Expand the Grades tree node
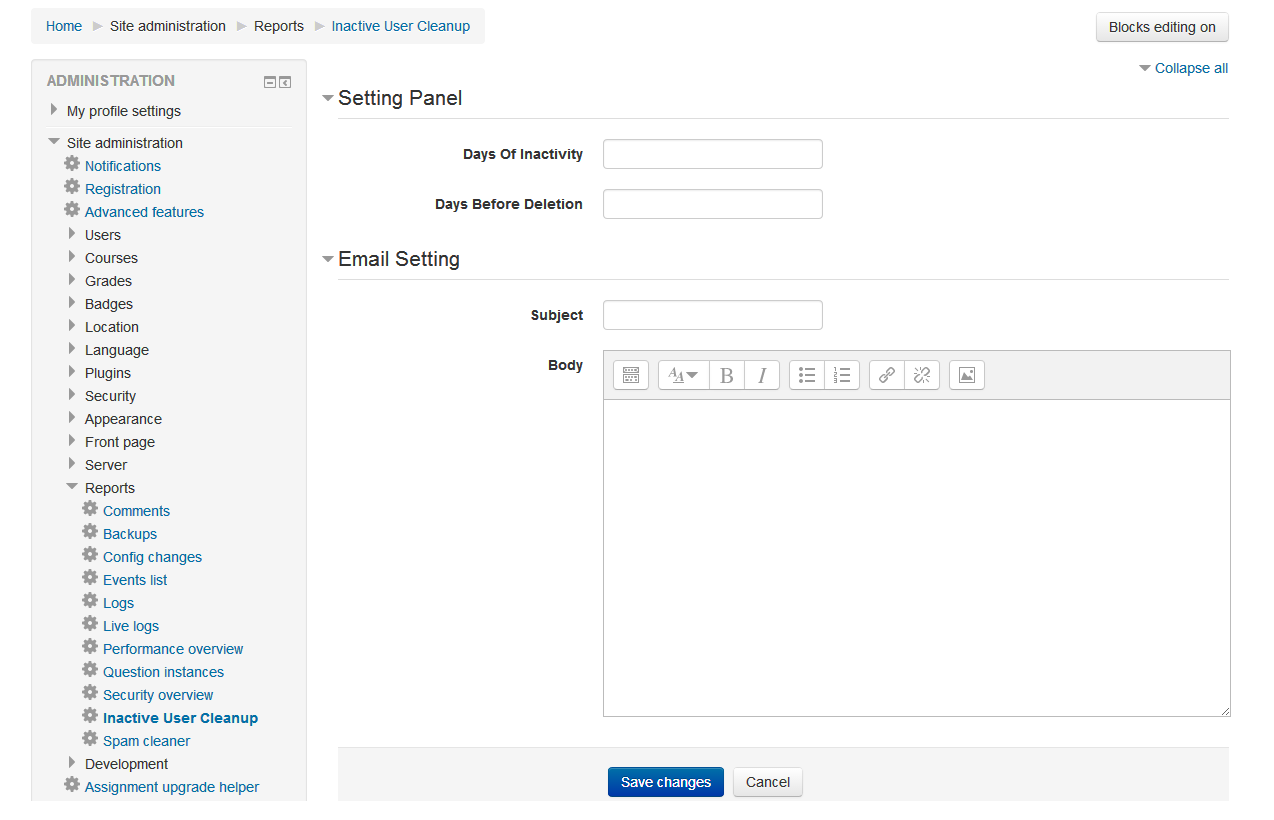Image resolution: width=1274 pixels, height=820 pixels. coord(72,280)
